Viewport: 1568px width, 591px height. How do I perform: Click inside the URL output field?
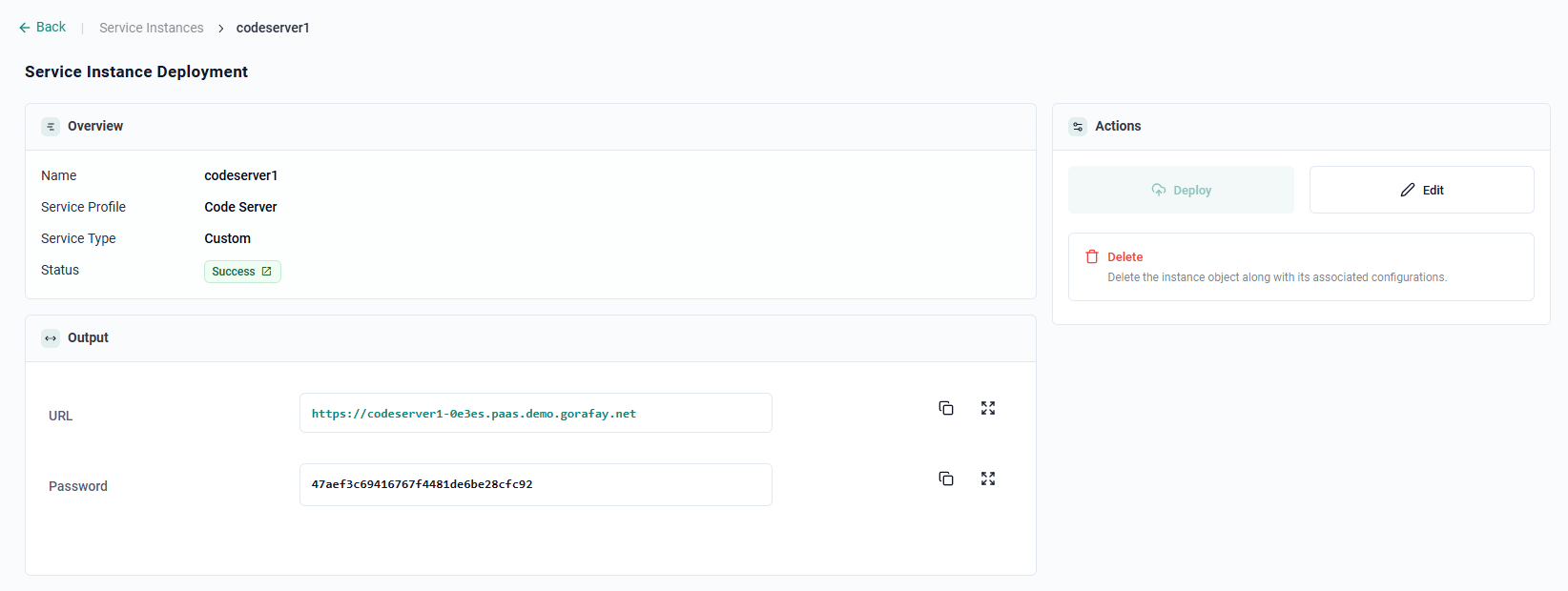(x=535, y=414)
